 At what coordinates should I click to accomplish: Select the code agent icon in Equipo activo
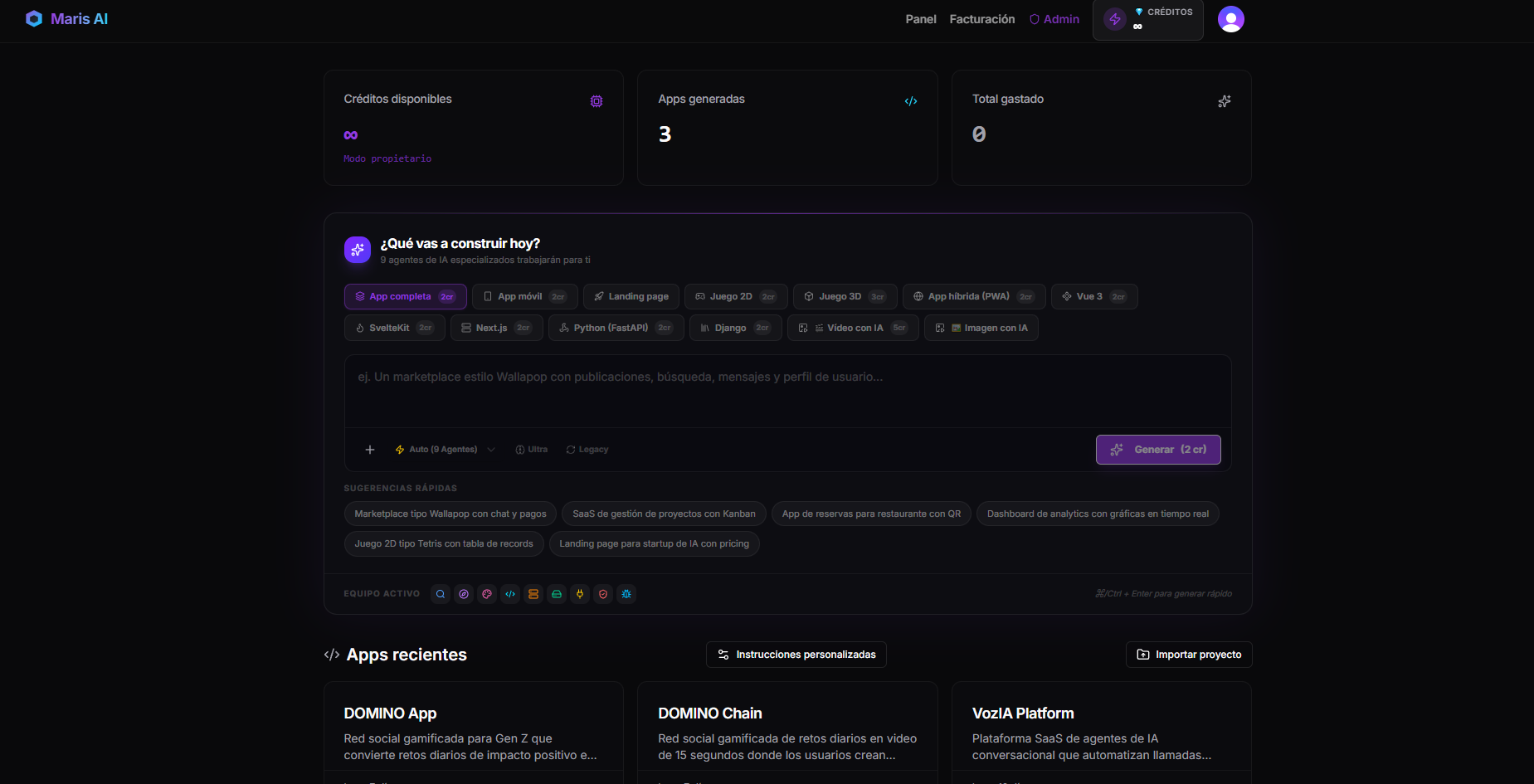[x=510, y=594]
